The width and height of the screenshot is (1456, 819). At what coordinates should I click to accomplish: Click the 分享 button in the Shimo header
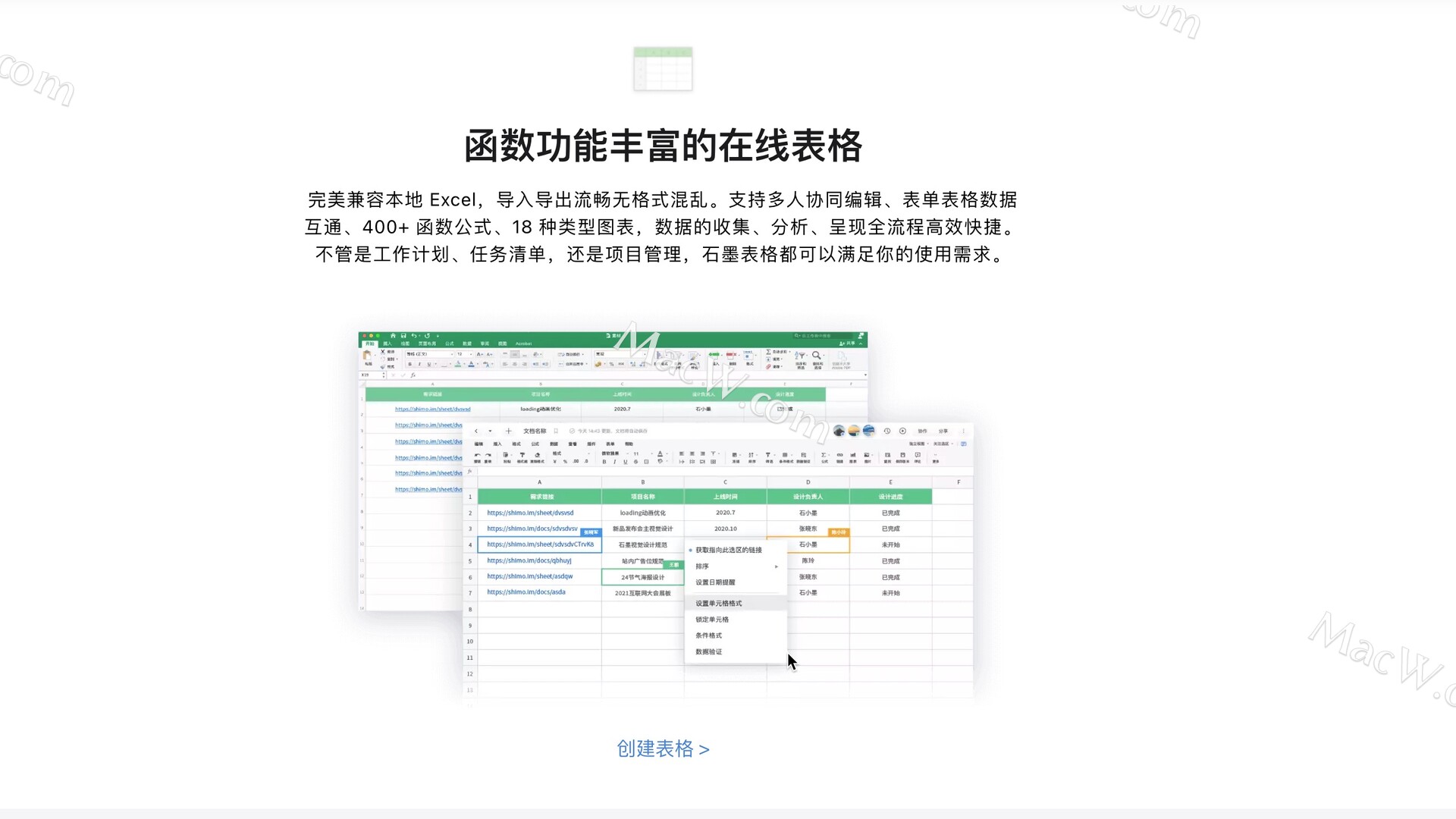pyautogui.click(x=943, y=431)
